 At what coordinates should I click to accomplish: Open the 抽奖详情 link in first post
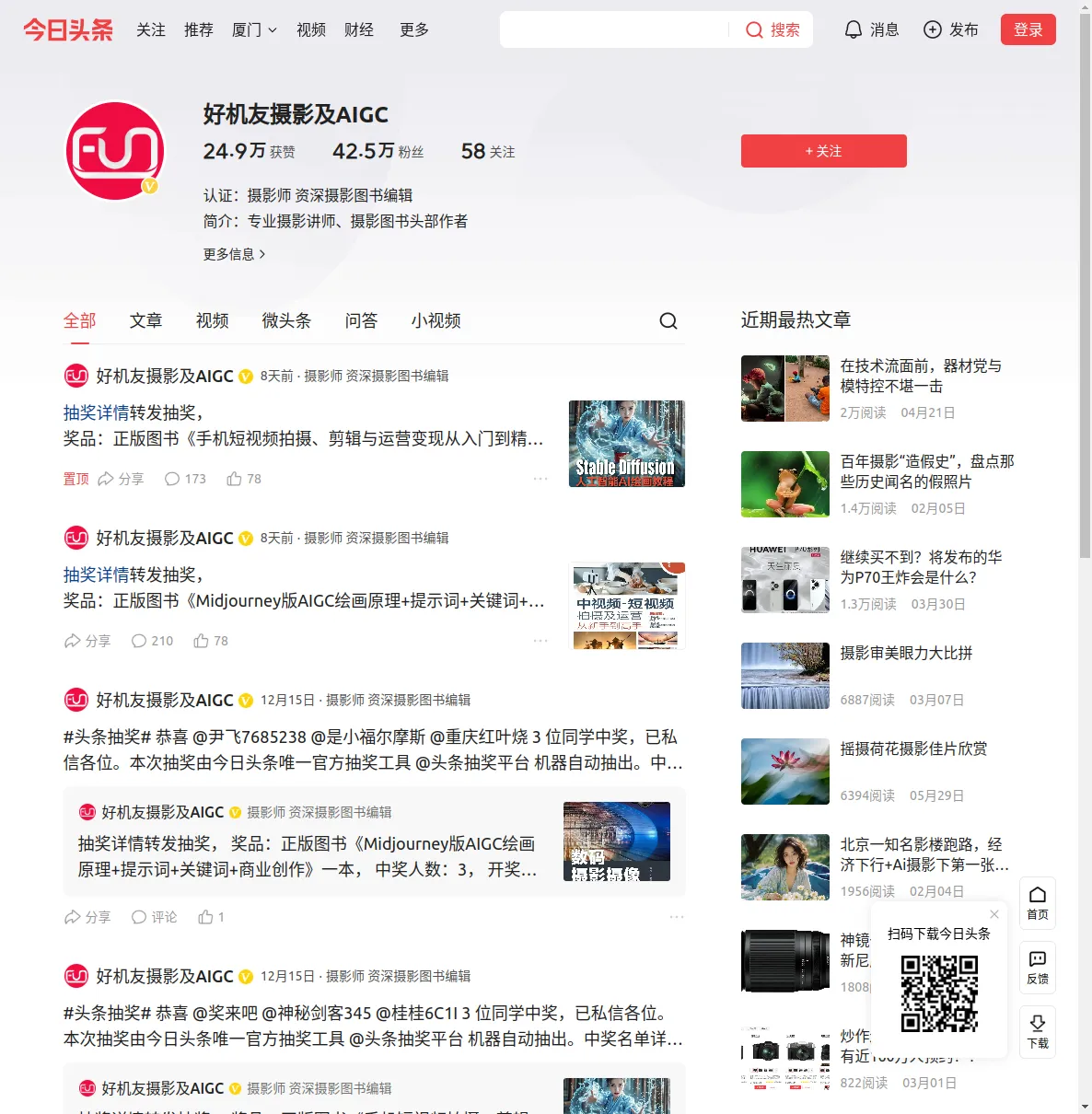tap(97, 412)
